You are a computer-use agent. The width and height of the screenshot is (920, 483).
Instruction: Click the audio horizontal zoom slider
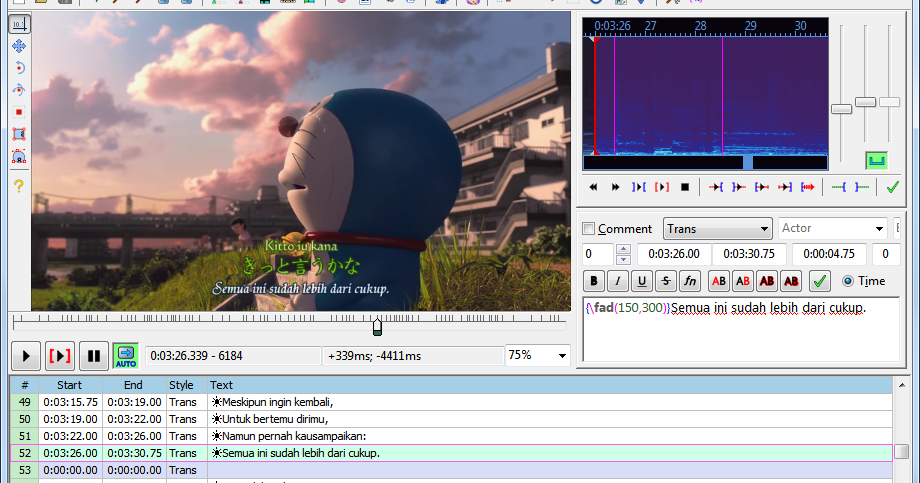tap(841, 109)
